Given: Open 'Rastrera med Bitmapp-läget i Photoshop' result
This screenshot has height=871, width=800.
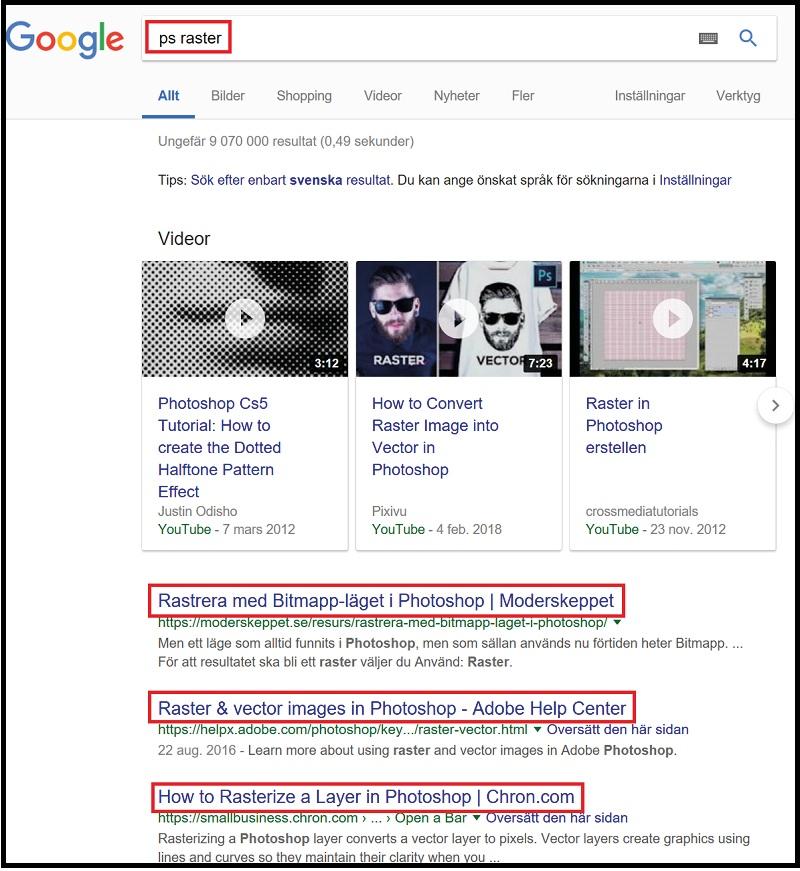Looking at the screenshot, I should [386, 600].
